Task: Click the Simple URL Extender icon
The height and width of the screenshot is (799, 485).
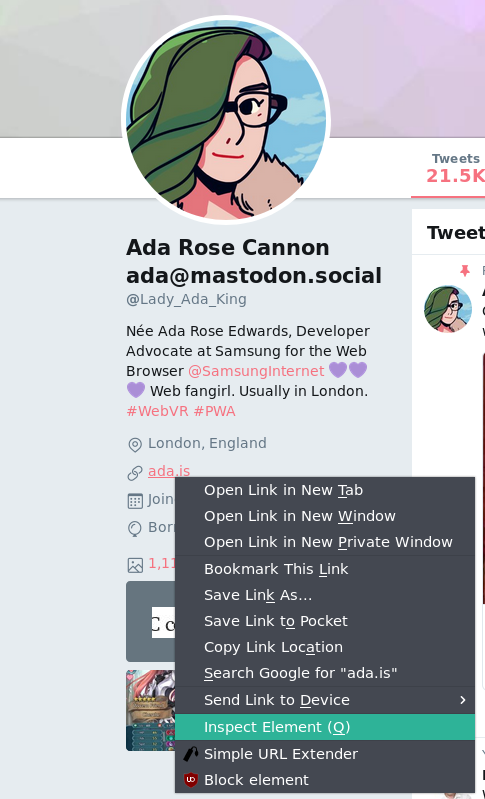Action: point(191,754)
